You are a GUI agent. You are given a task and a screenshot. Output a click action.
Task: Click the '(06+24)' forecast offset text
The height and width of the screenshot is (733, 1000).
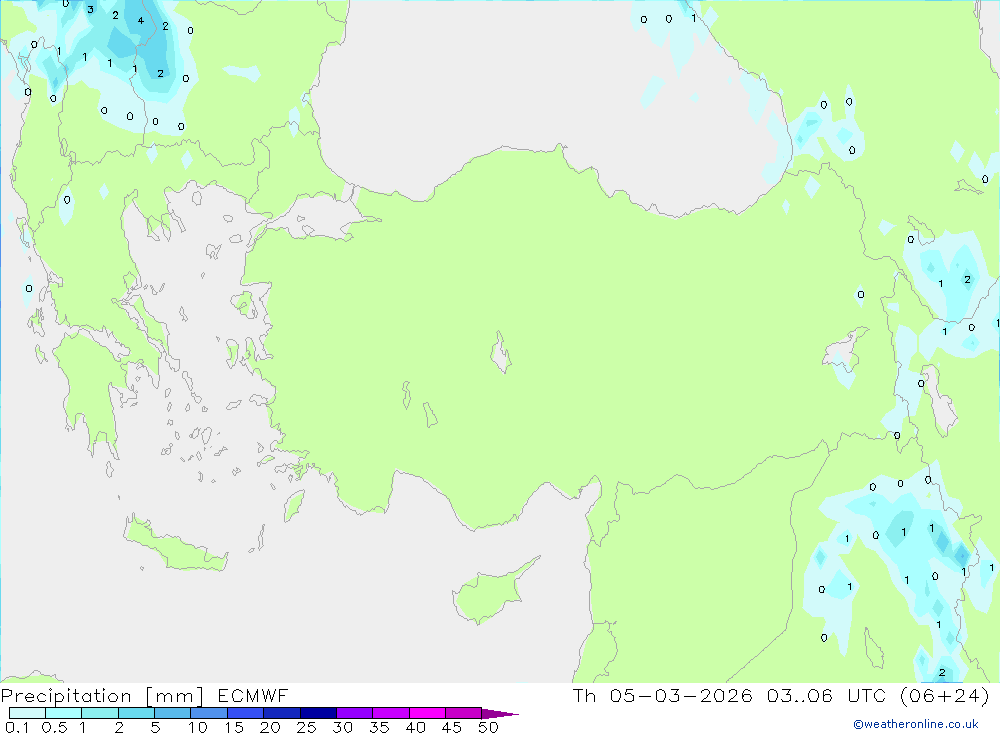(x=945, y=696)
